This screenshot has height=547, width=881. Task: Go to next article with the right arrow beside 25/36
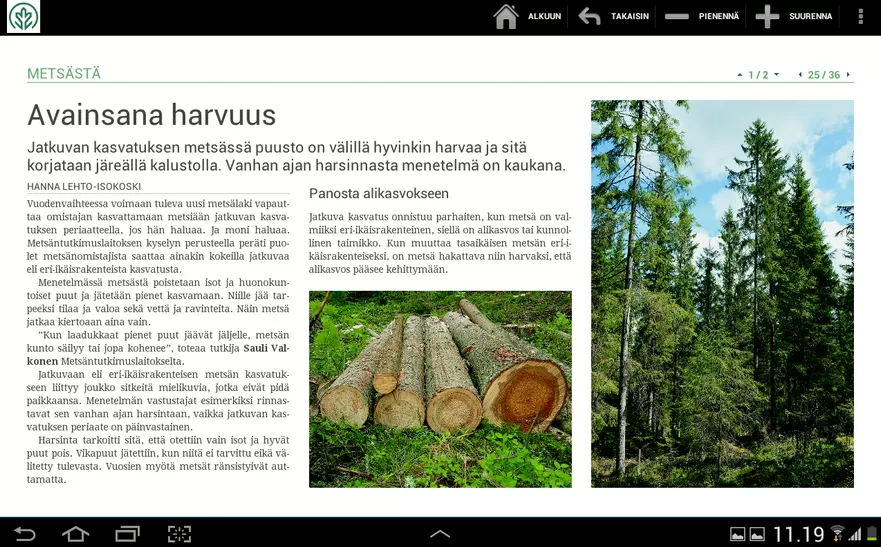848,75
